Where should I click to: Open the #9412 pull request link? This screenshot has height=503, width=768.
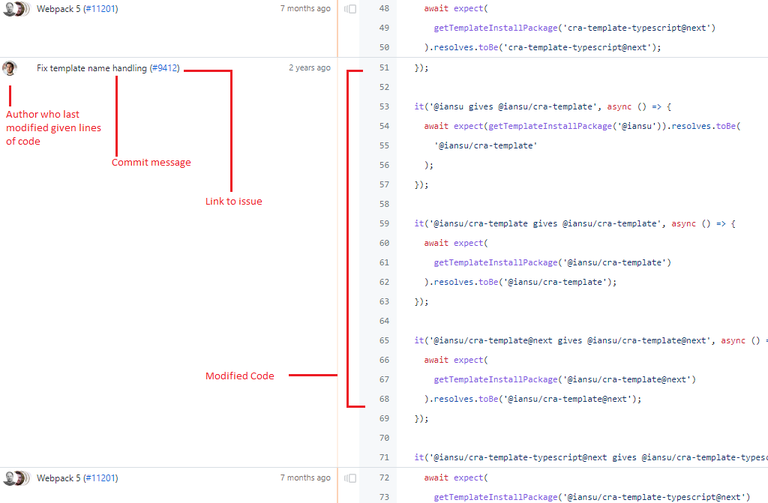point(165,68)
